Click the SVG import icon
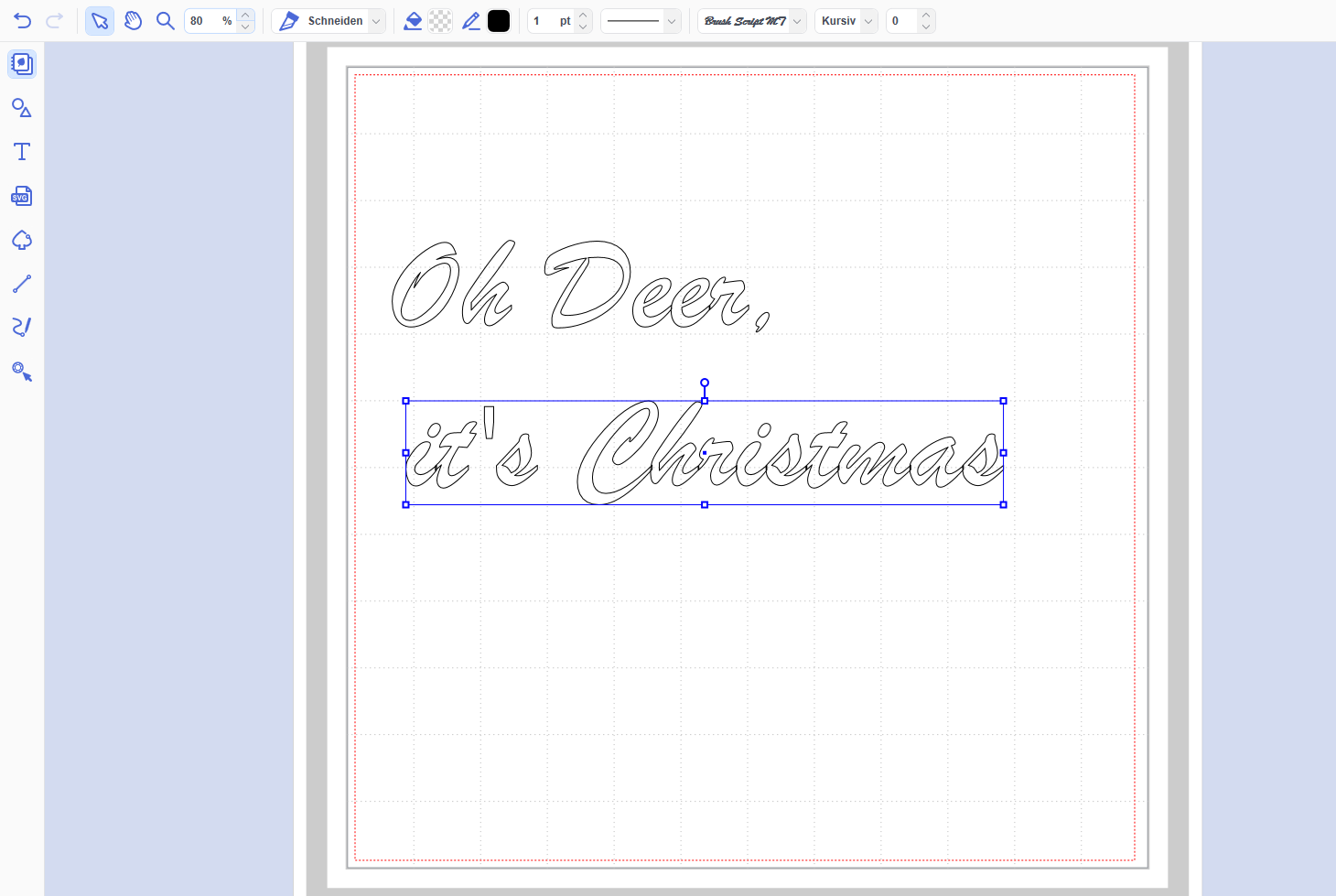 22,196
